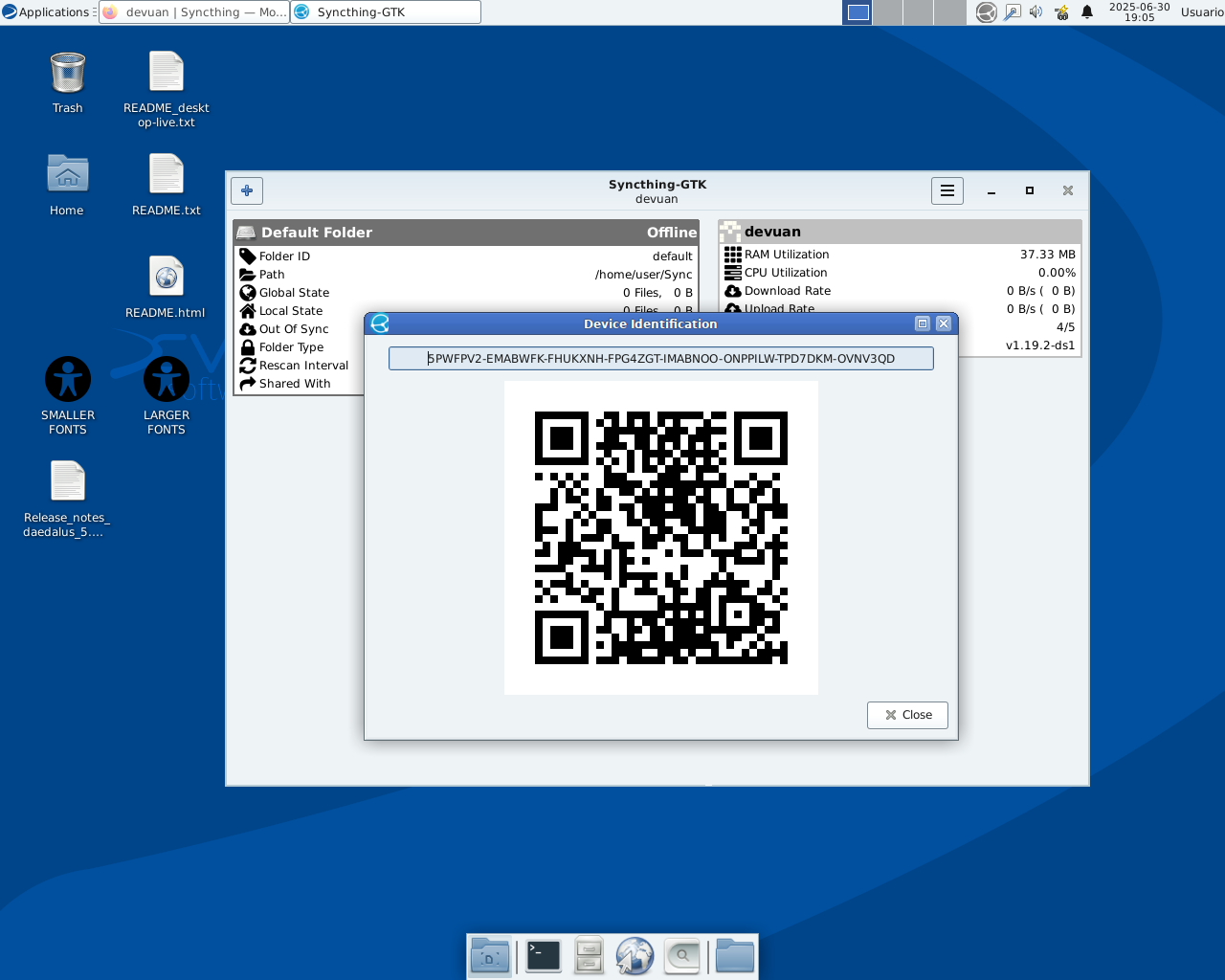Open the Syncthing-GTK hamburger menu

coord(947,190)
